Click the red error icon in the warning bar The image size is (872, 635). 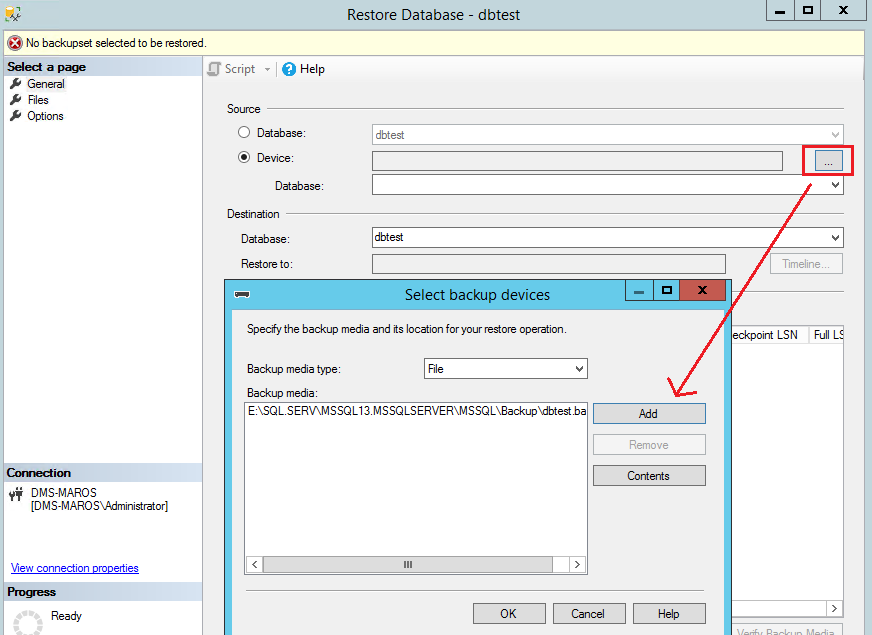[14, 43]
